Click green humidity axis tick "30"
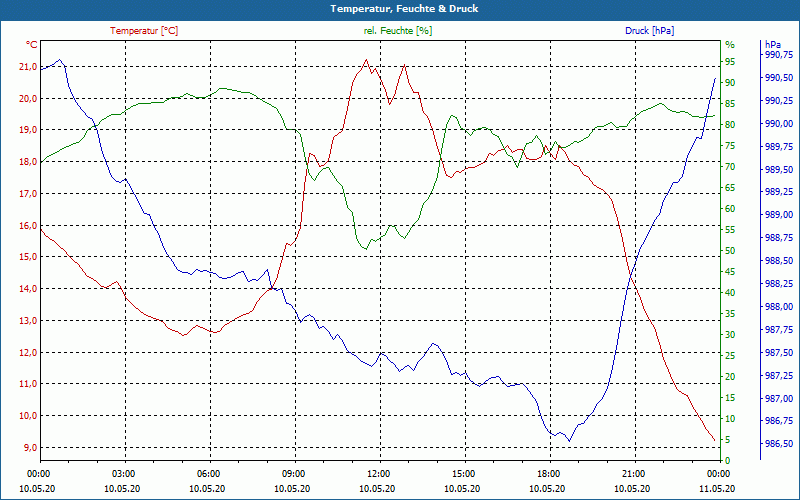 tap(730, 335)
